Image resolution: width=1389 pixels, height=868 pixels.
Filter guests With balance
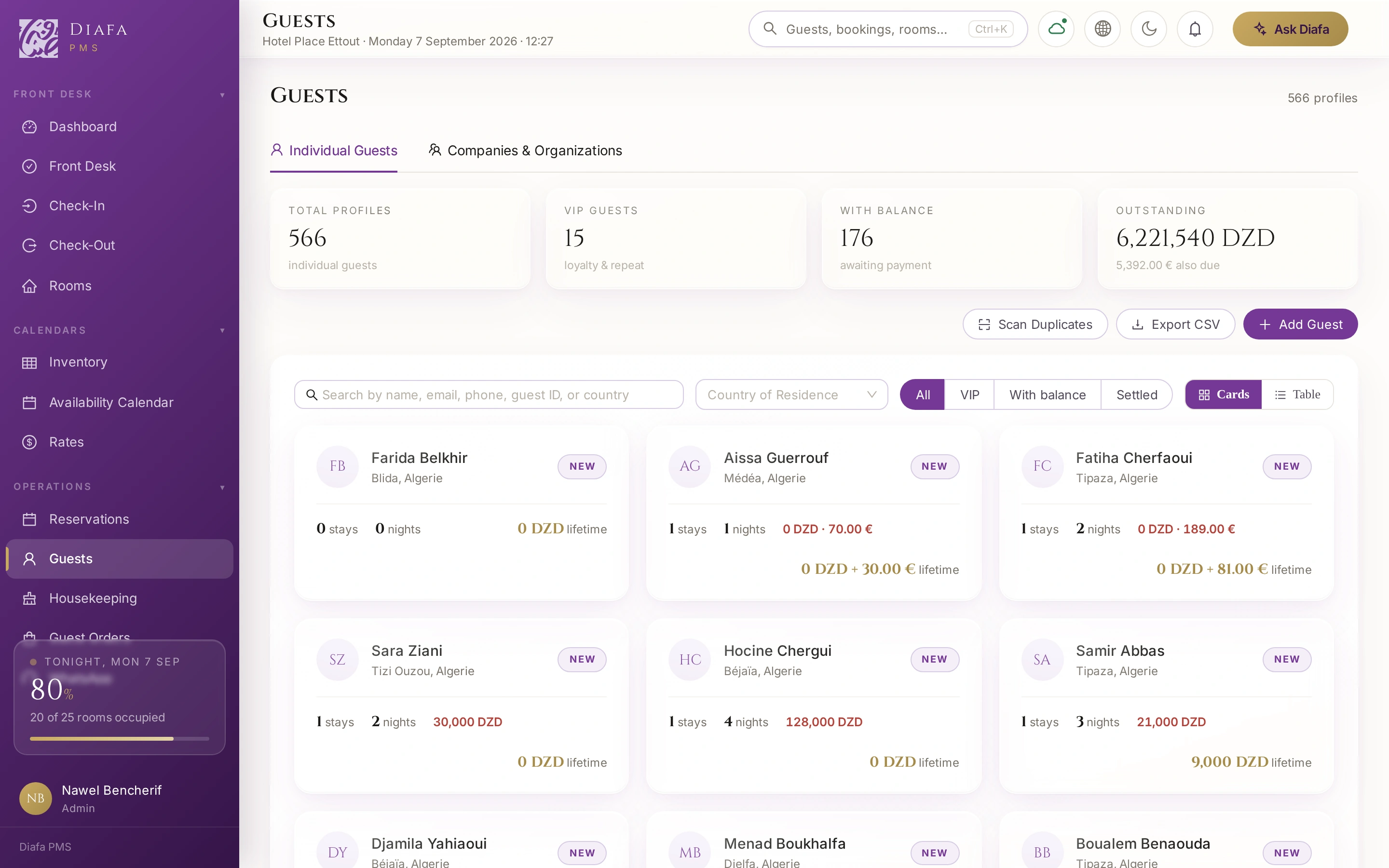point(1048,394)
